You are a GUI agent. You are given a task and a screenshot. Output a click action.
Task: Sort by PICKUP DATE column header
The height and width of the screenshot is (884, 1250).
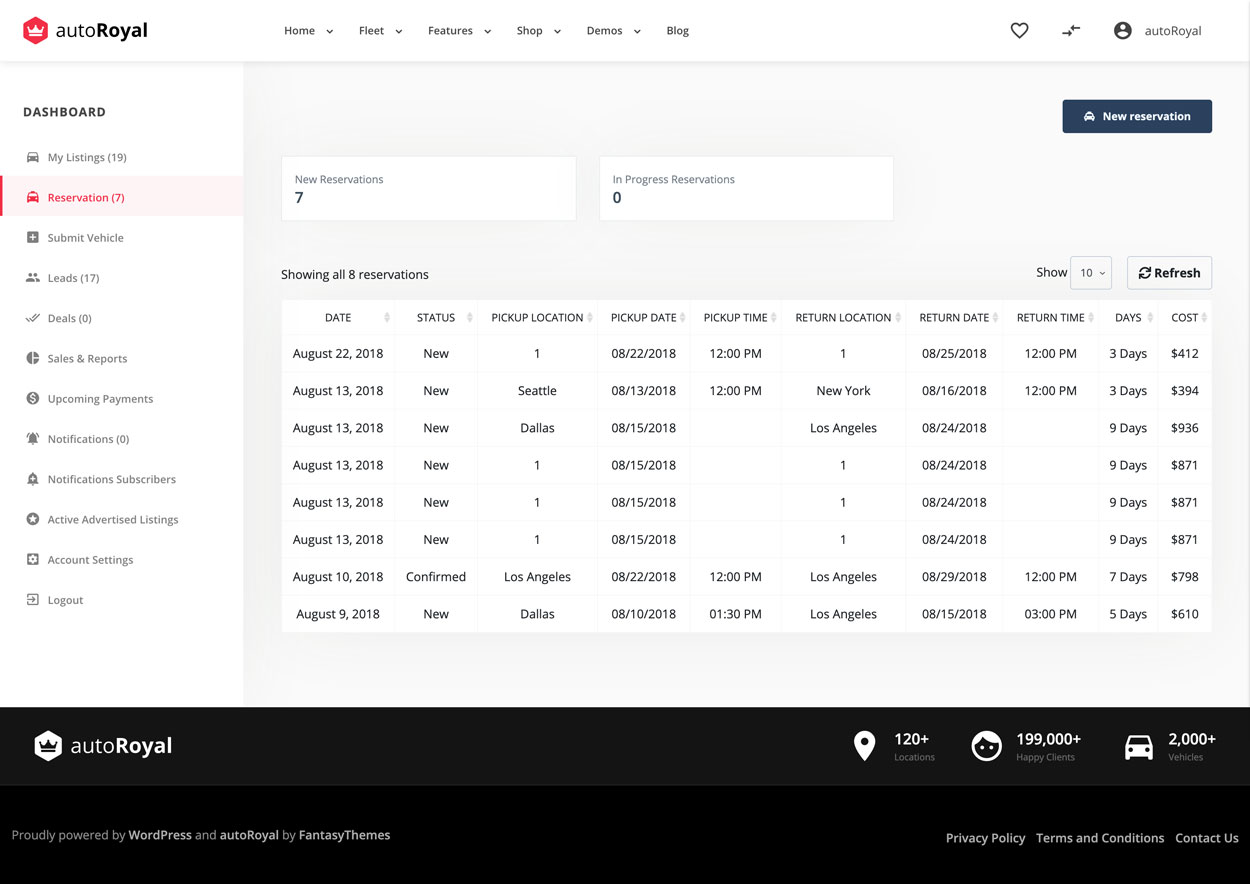(644, 317)
